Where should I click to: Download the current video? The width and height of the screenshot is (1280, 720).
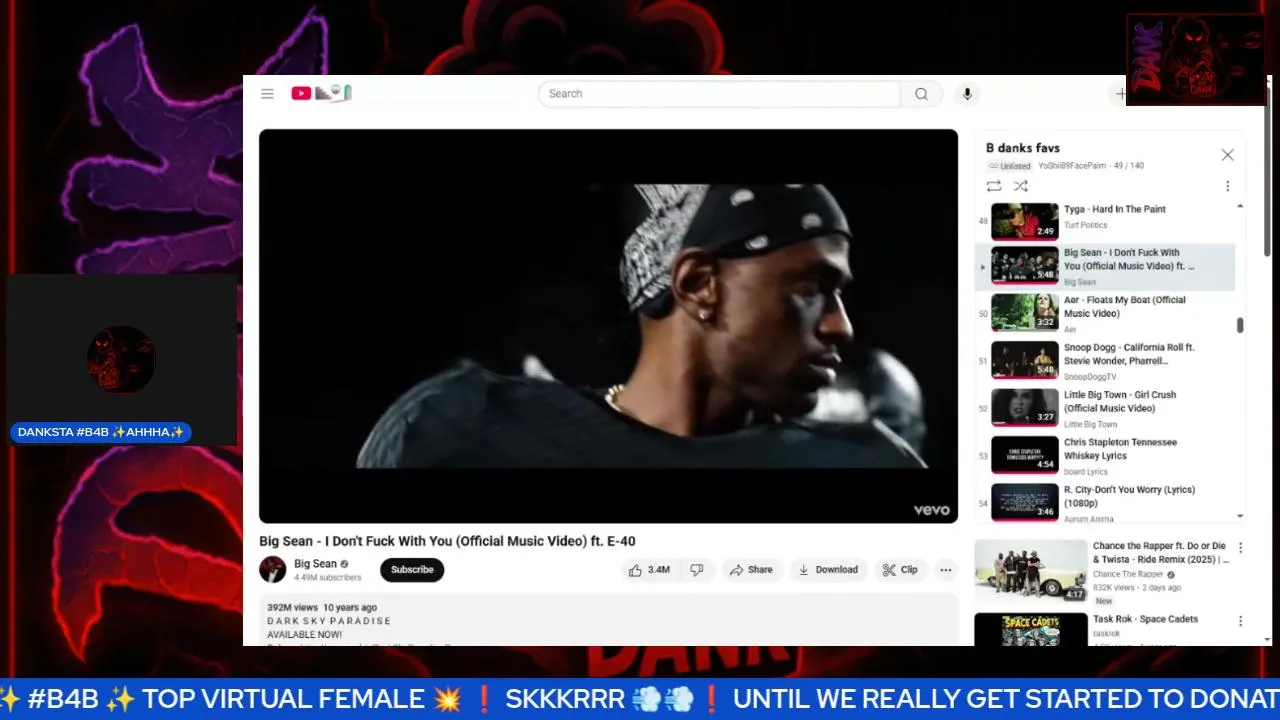click(828, 570)
